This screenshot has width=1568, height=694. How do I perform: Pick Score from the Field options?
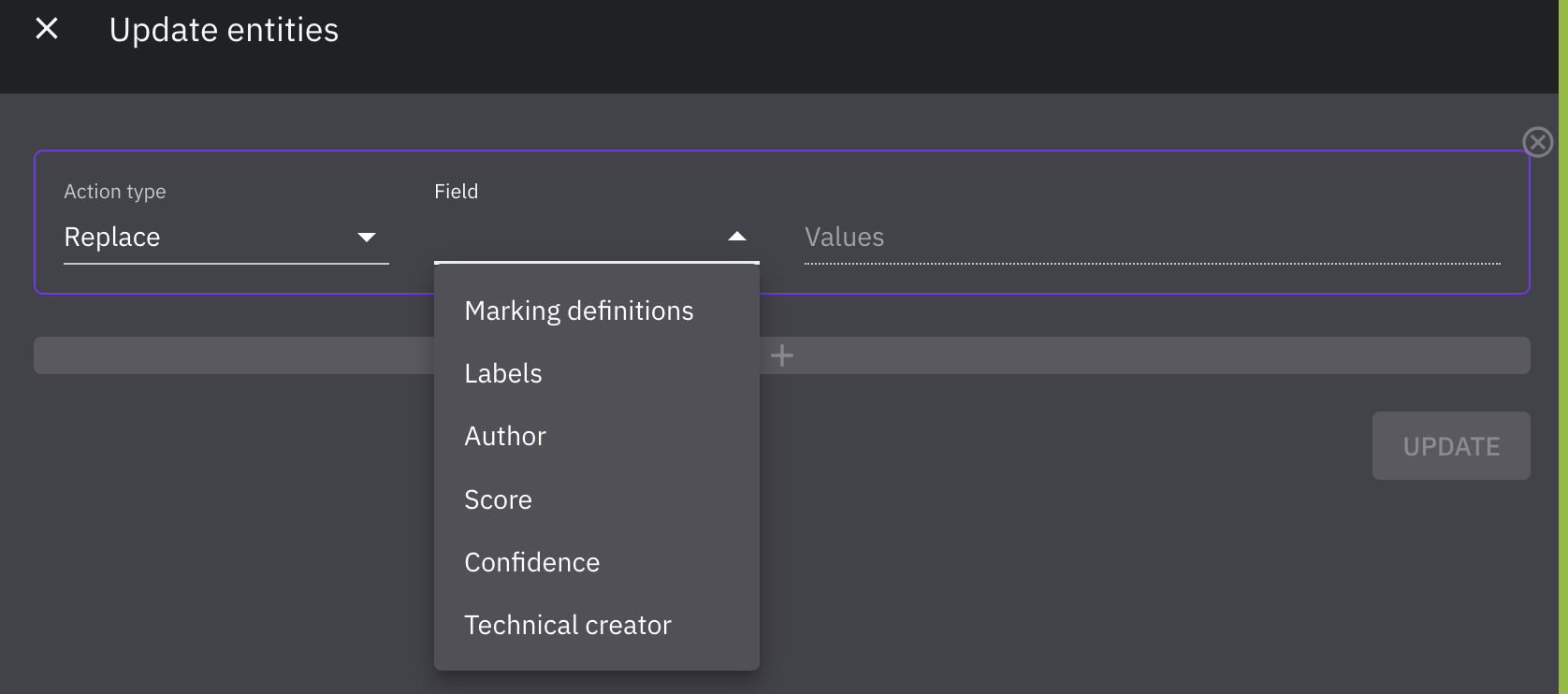(498, 499)
